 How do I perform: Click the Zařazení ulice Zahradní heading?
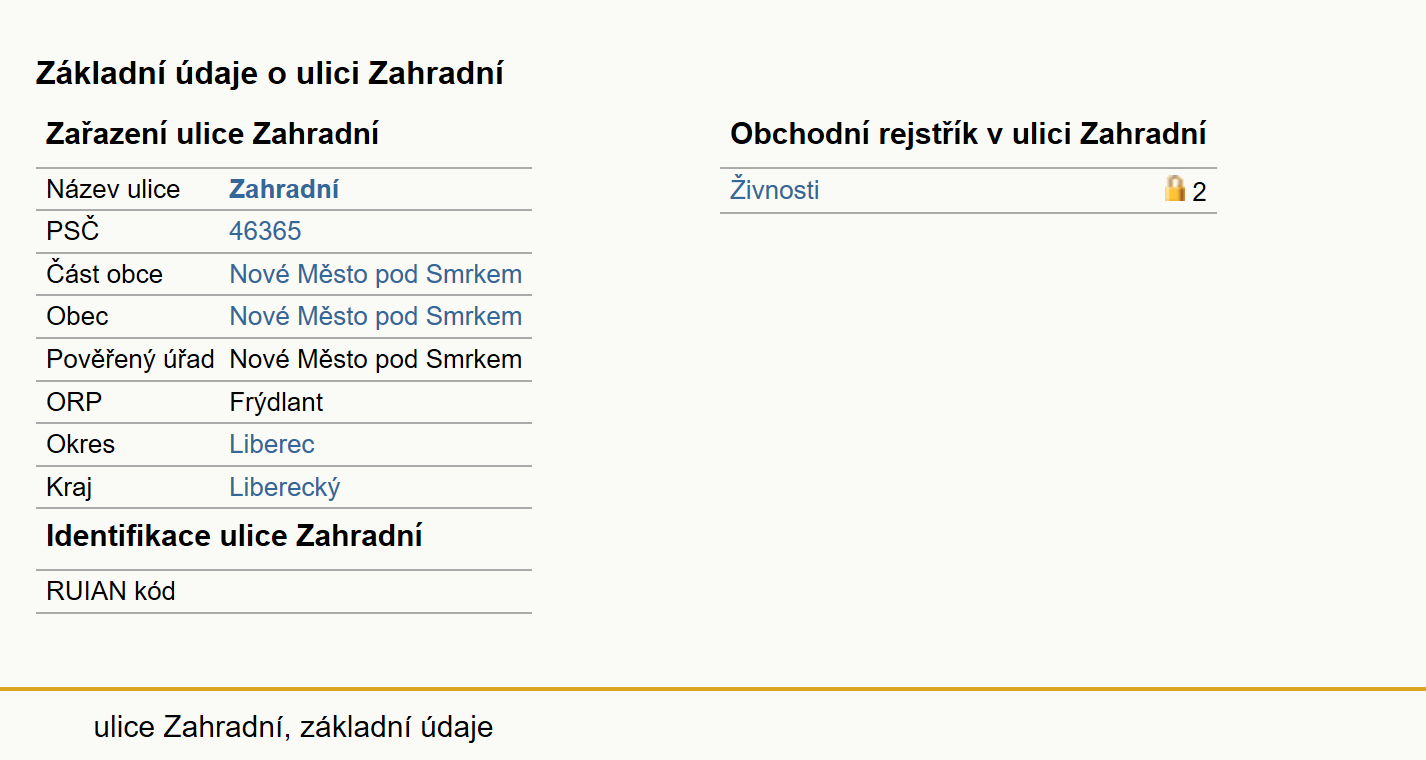click(x=213, y=134)
